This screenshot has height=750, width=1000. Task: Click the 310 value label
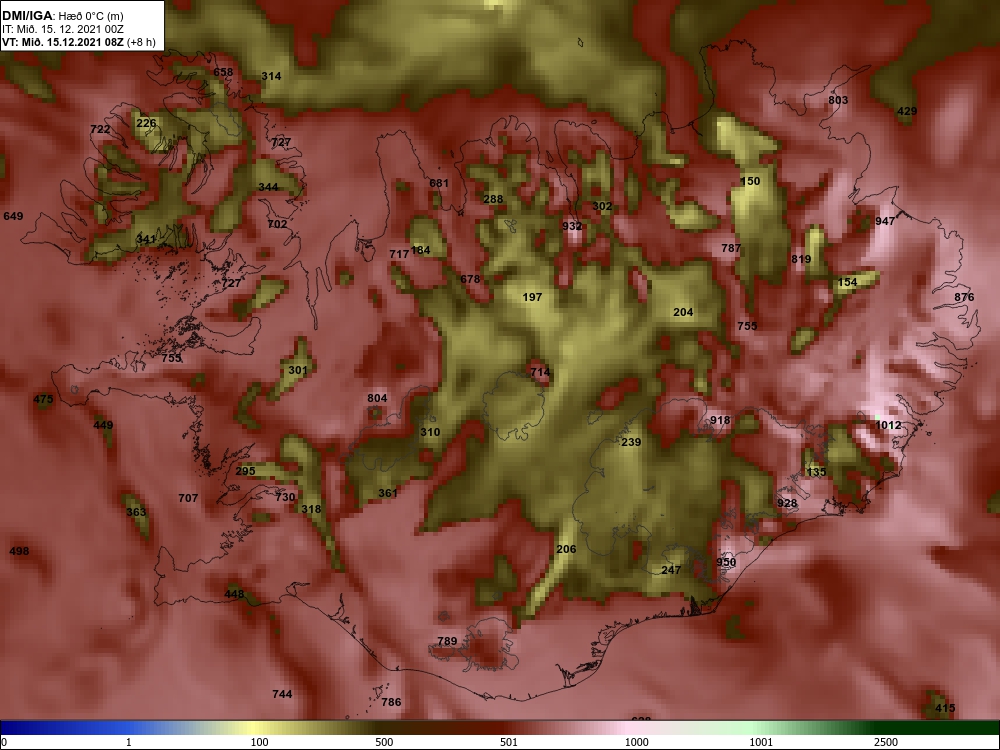[x=430, y=432]
